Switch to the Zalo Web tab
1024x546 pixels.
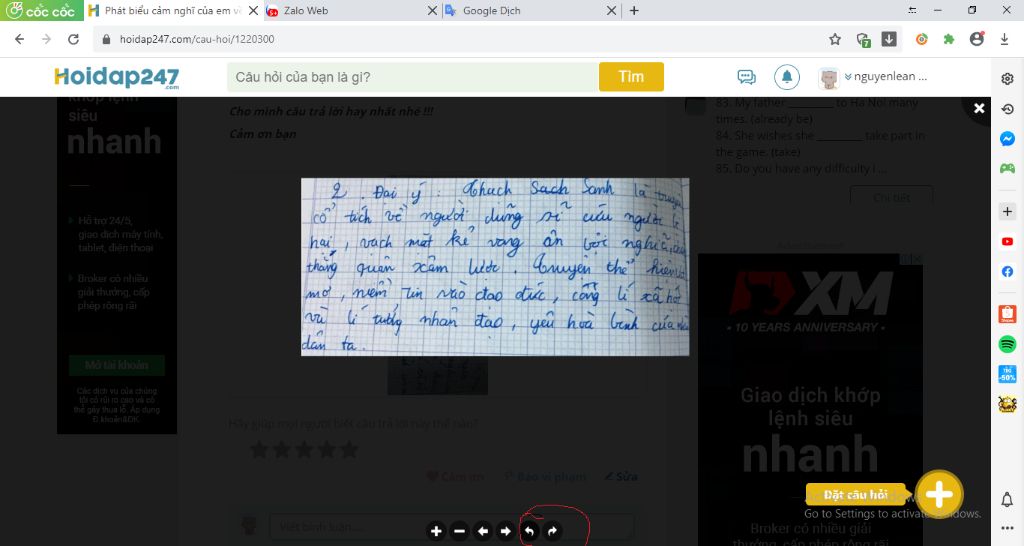pyautogui.click(x=345, y=10)
